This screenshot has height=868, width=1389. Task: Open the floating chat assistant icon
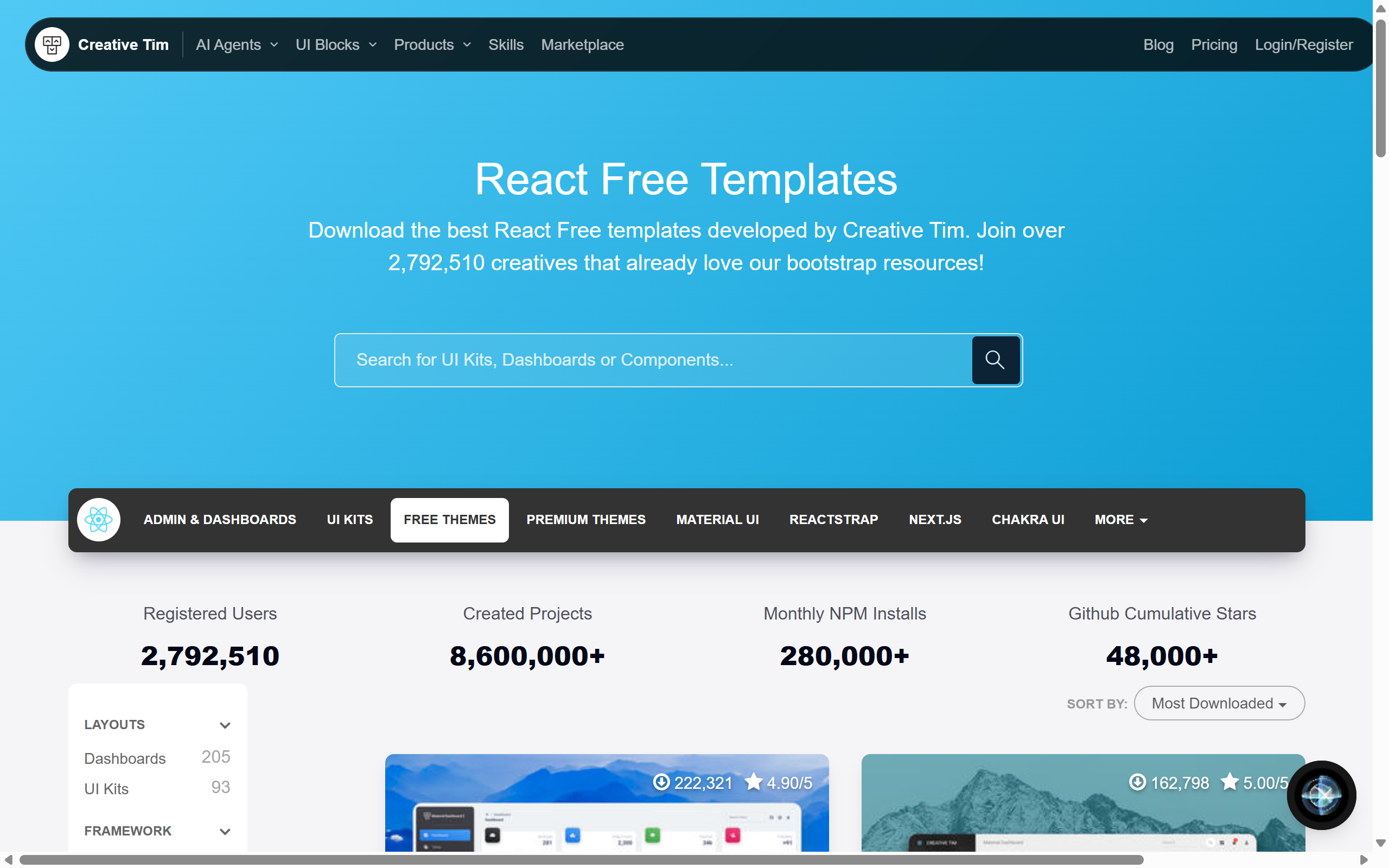coord(1321,795)
